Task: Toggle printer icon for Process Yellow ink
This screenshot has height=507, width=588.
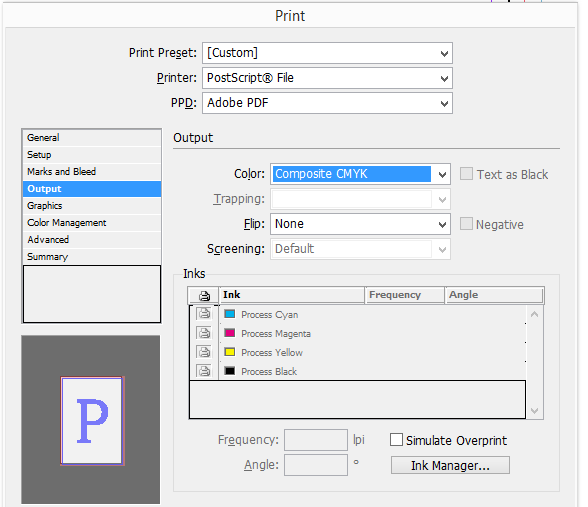Action: coord(204,352)
